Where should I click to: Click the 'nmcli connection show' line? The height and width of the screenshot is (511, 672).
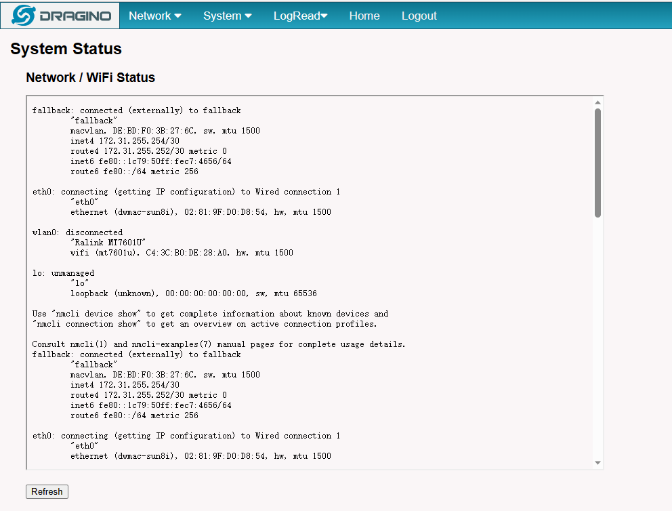204,324
